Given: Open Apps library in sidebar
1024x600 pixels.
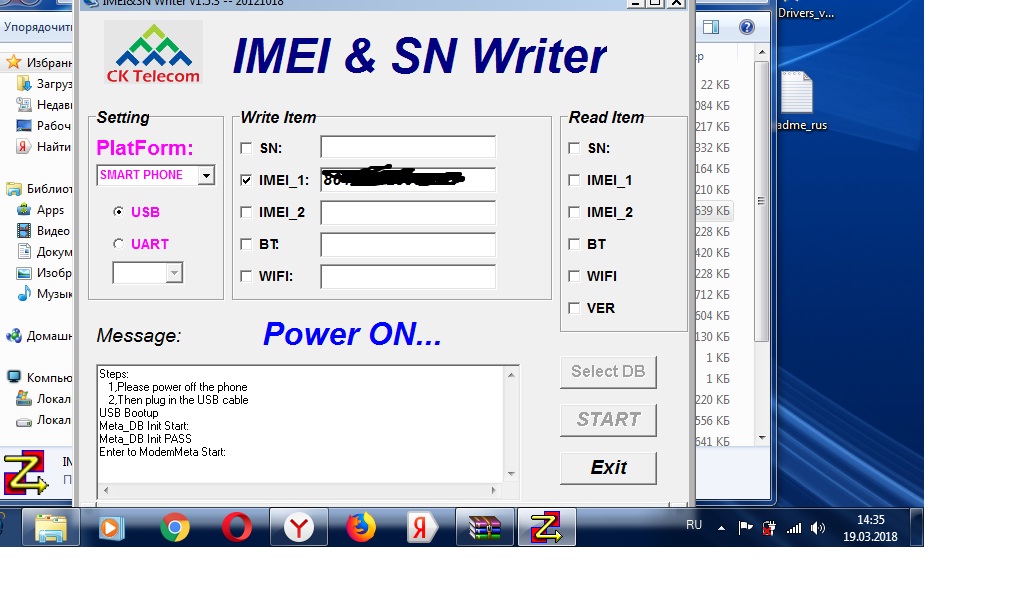Looking at the screenshot, I should (x=40, y=210).
